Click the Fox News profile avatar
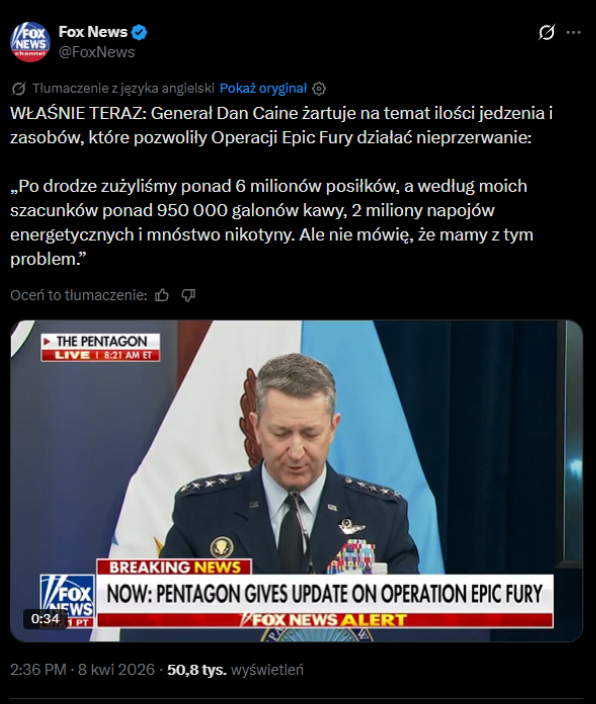Screen dimensions: 596x704 pos(30,42)
